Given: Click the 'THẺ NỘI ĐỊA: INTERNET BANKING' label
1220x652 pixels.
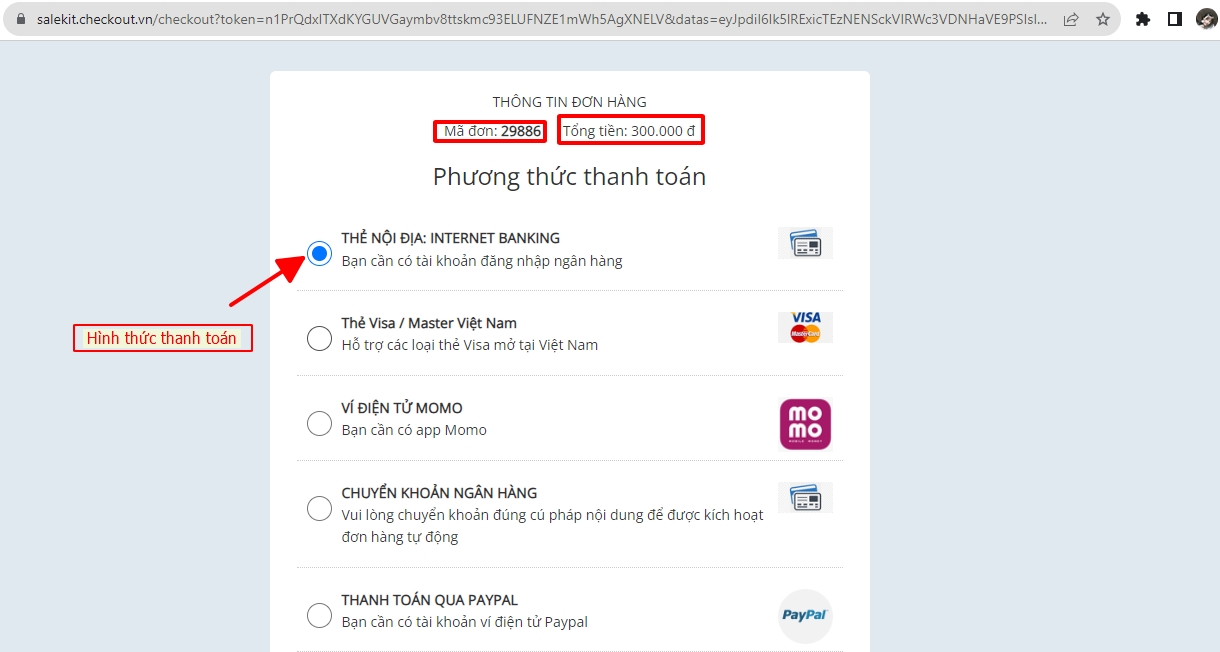Looking at the screenshot, I should (450, 238).
